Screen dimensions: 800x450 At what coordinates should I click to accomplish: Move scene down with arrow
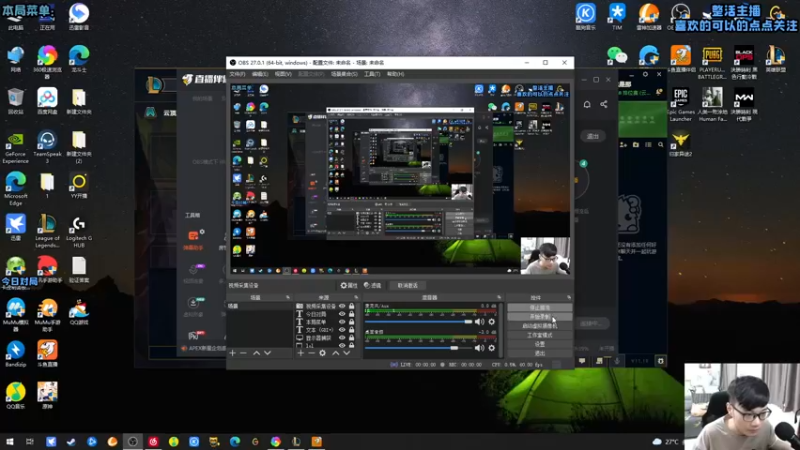(267, 353)
